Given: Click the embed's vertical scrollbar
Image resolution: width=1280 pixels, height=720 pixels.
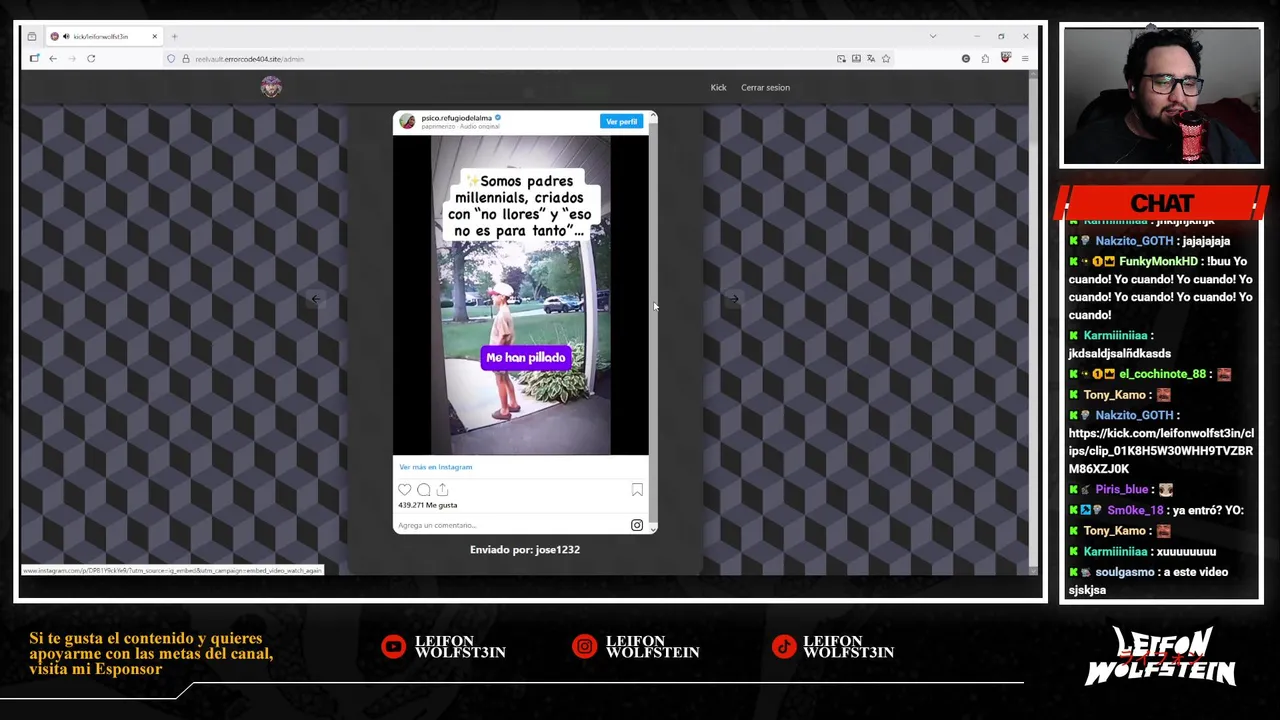Looking at the screenshot, I should tap(653, 320).
